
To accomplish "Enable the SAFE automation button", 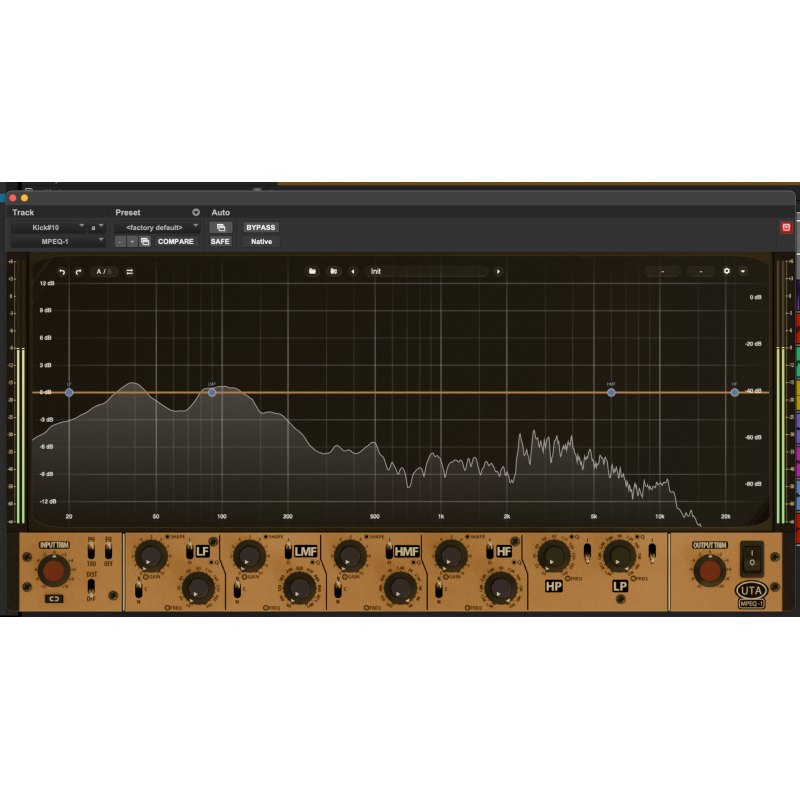I will (220, 241).
